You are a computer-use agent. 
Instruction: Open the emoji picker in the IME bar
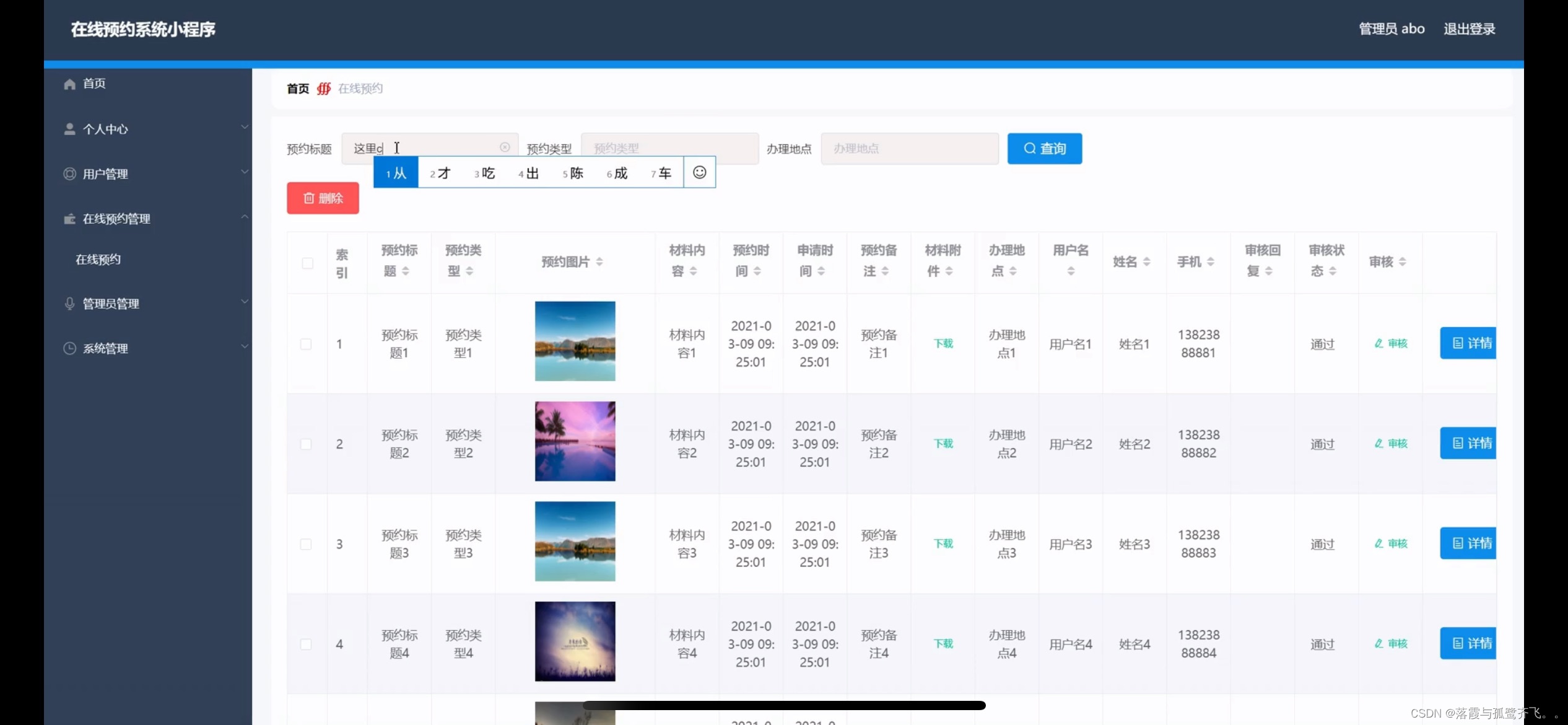[x=699, y=172]
